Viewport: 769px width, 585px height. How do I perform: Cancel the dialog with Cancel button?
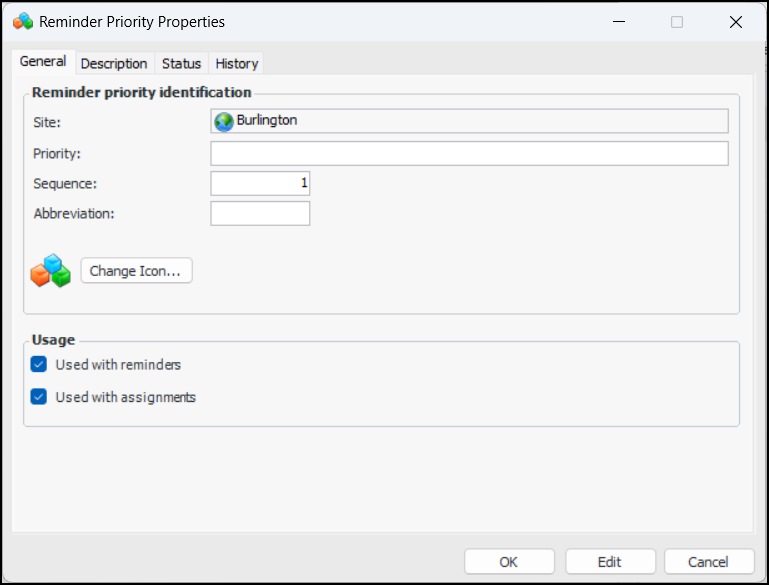point(709,561)
